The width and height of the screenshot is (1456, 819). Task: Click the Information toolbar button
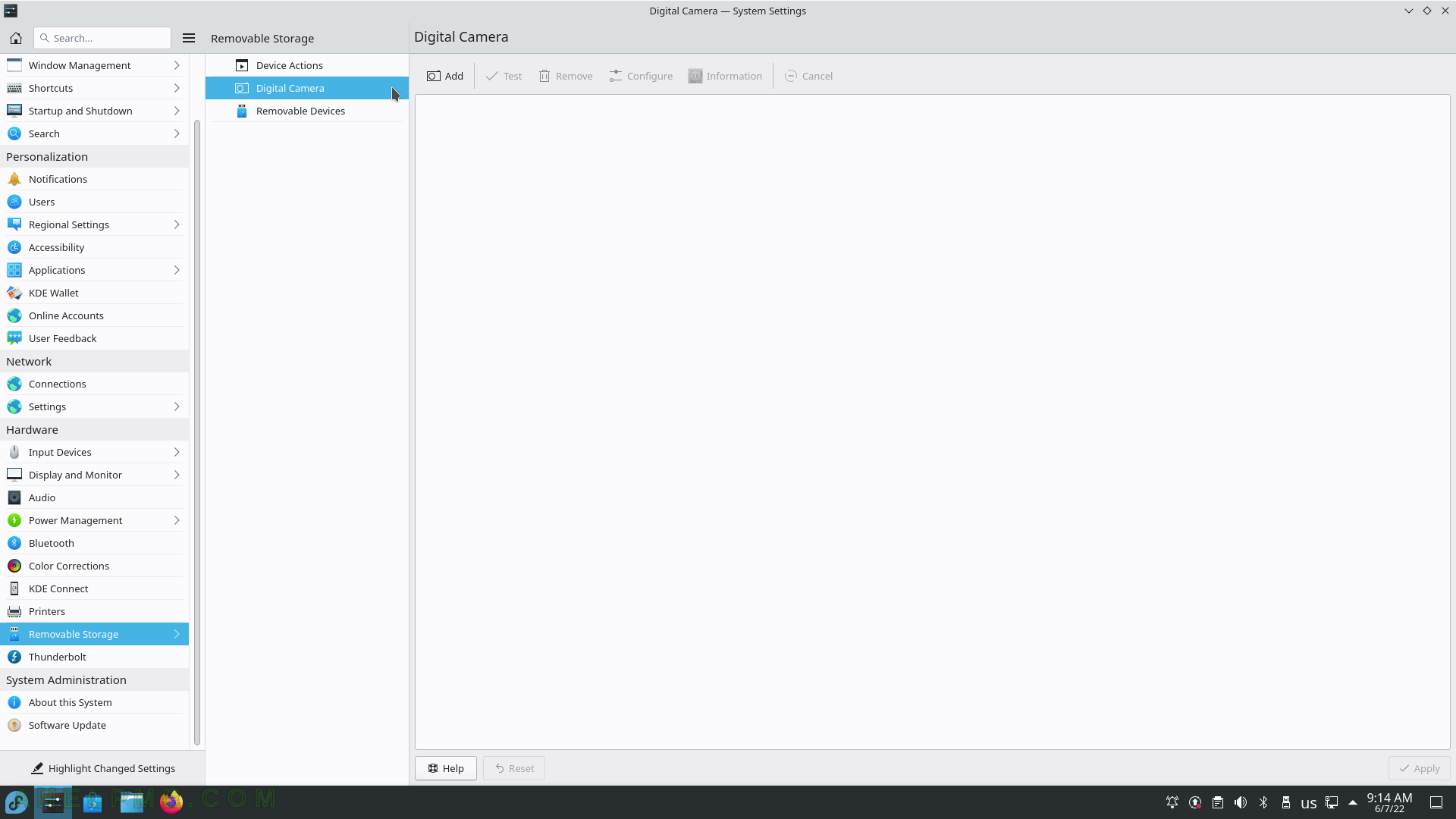click(x=725, y=76)
